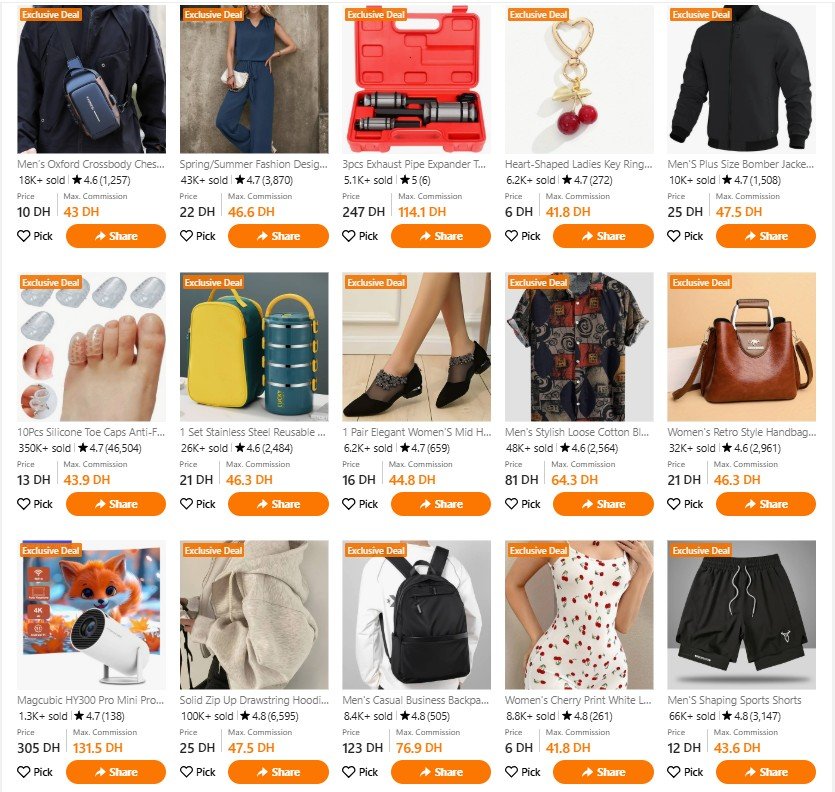Click heart icon for Men's Casual Business Backpack

point(349,772)
